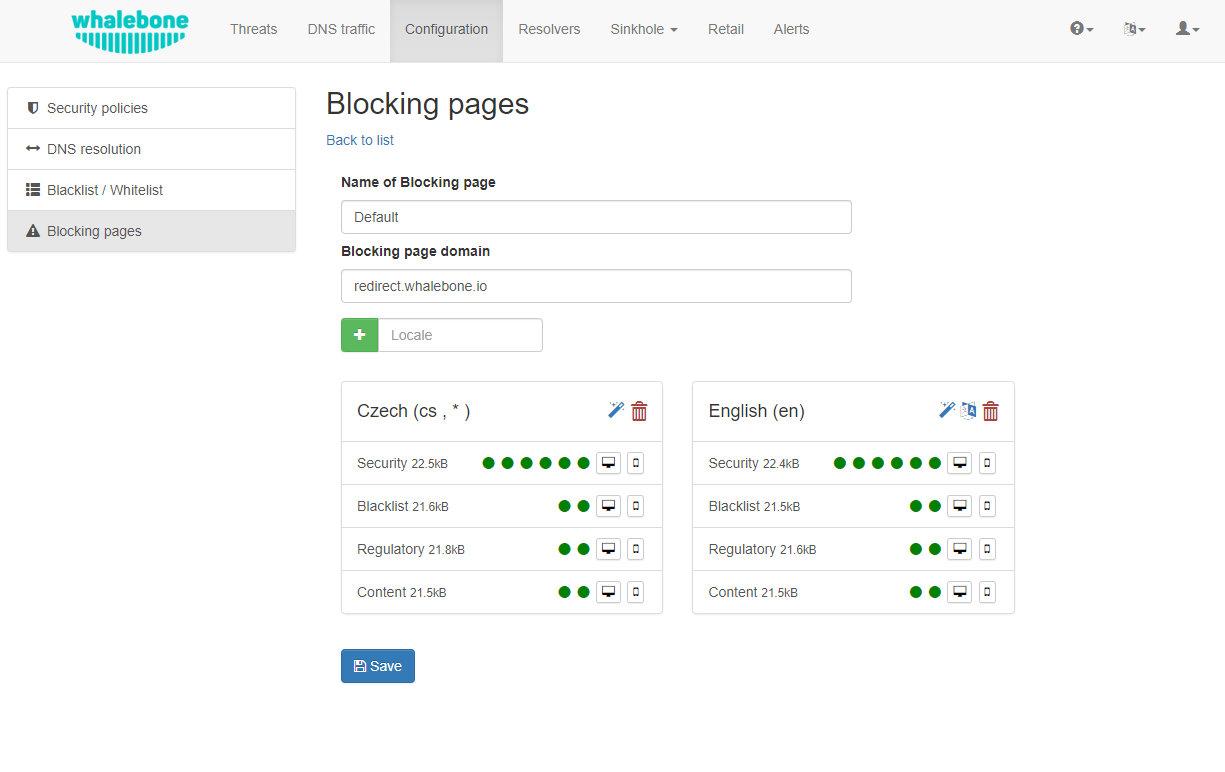Screen dimensions: 1225x772
Task: Open the DNS traffic tab
Action: point(341,29)
